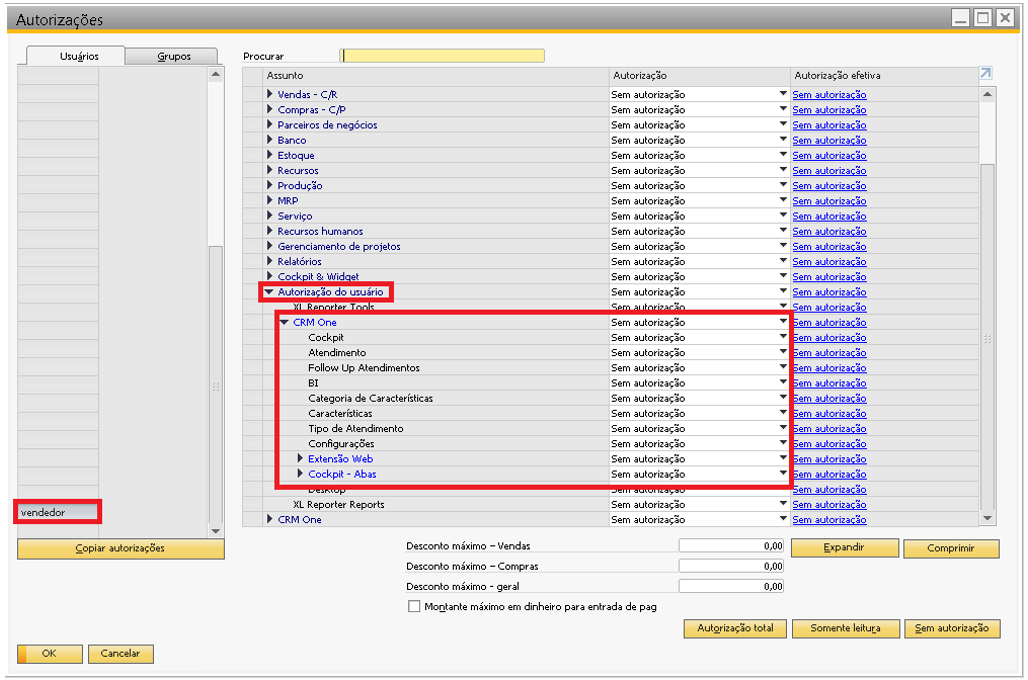
Task: Focus the Procurar search field
Action: click(442, 56)
